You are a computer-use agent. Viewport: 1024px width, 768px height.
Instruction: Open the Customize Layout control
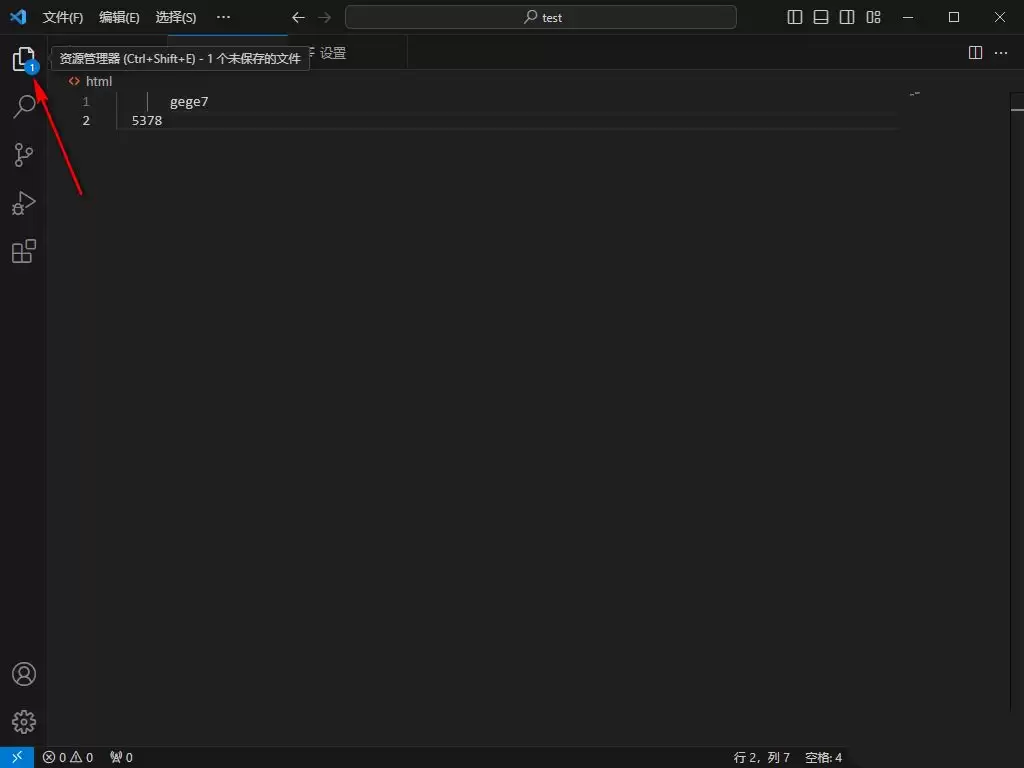point(872,17)
